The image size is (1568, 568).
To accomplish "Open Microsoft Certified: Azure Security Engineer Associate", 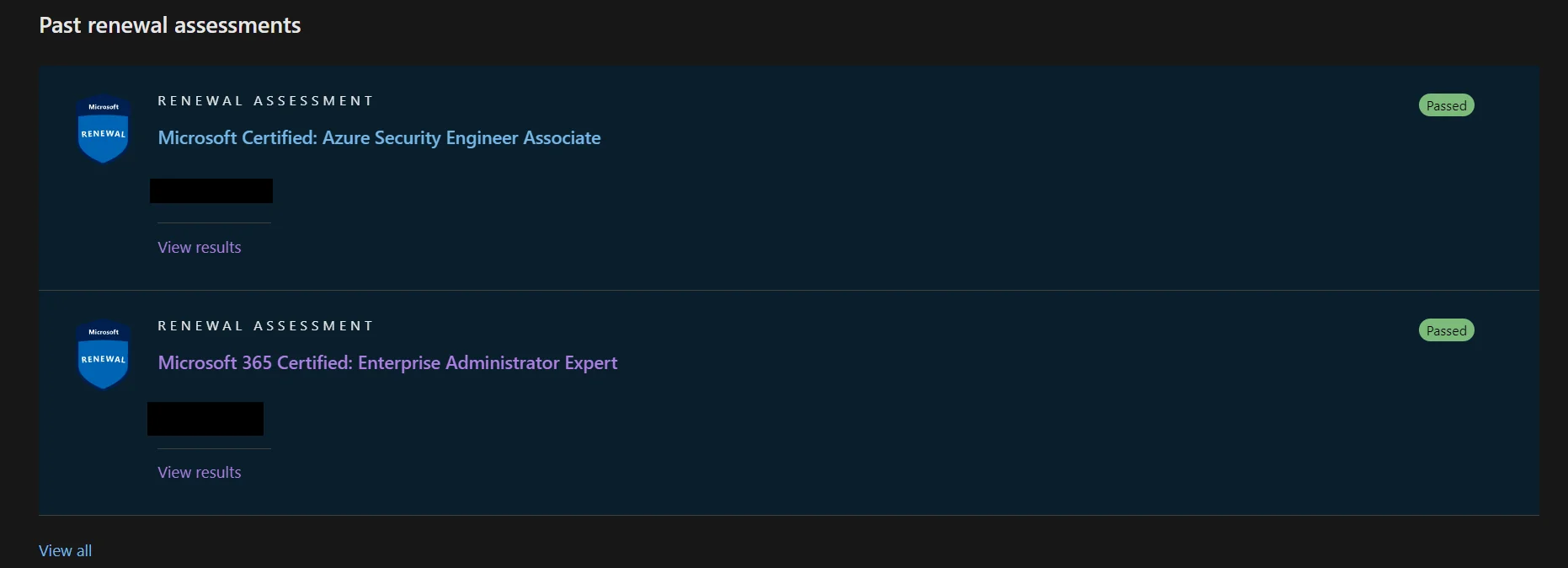I will [x=379, y=137].
